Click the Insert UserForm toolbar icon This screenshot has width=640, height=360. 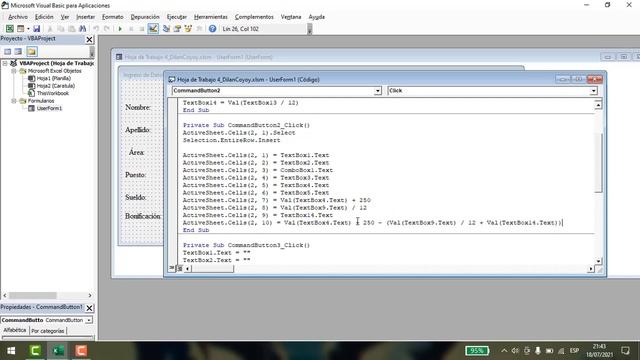tap(20, 29)
